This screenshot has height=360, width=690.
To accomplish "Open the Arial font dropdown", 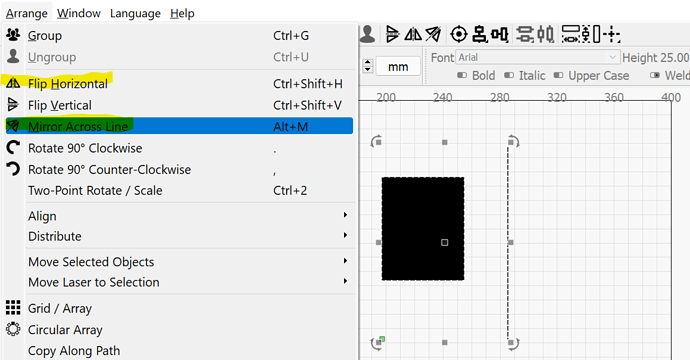I will pos(538,57).
